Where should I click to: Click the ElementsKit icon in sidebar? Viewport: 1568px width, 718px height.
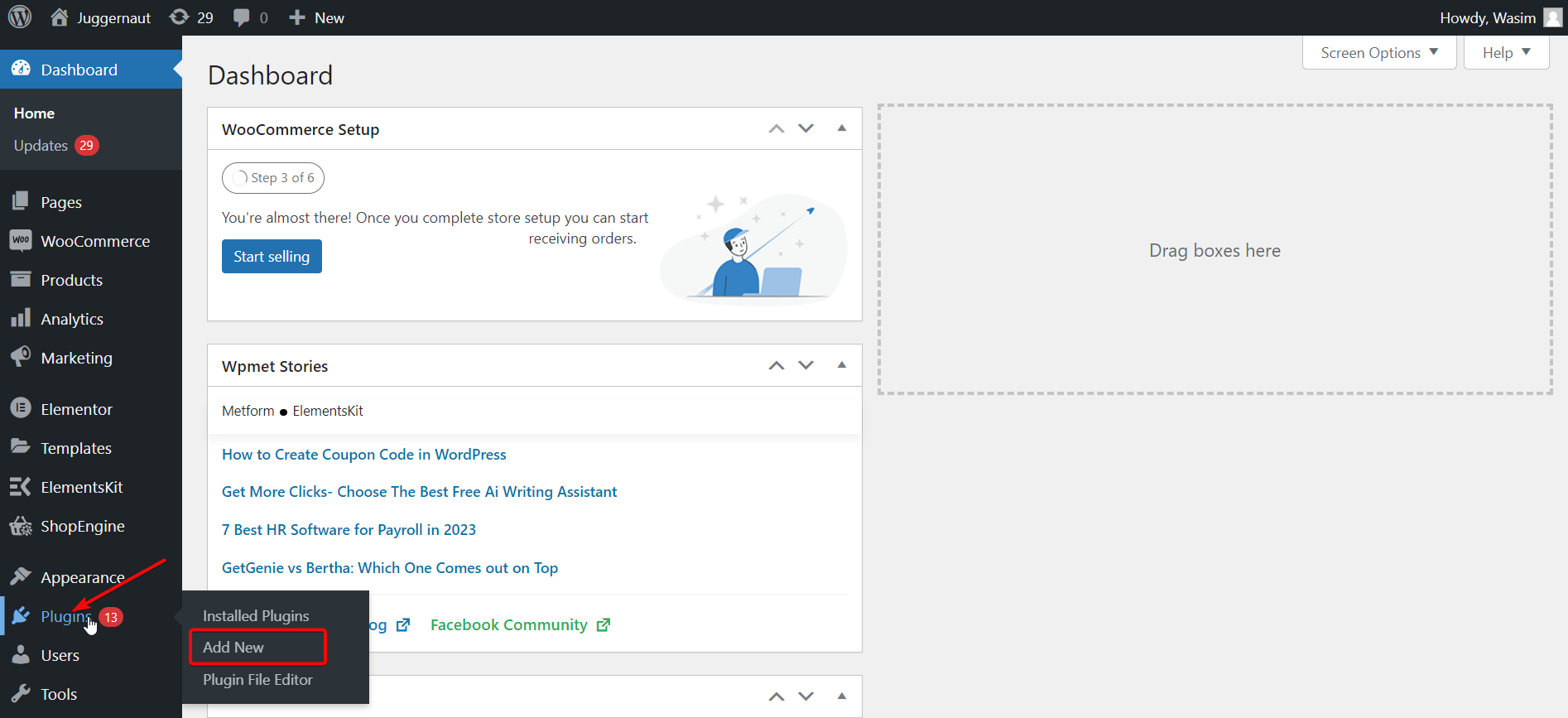(x=21, y=486)
